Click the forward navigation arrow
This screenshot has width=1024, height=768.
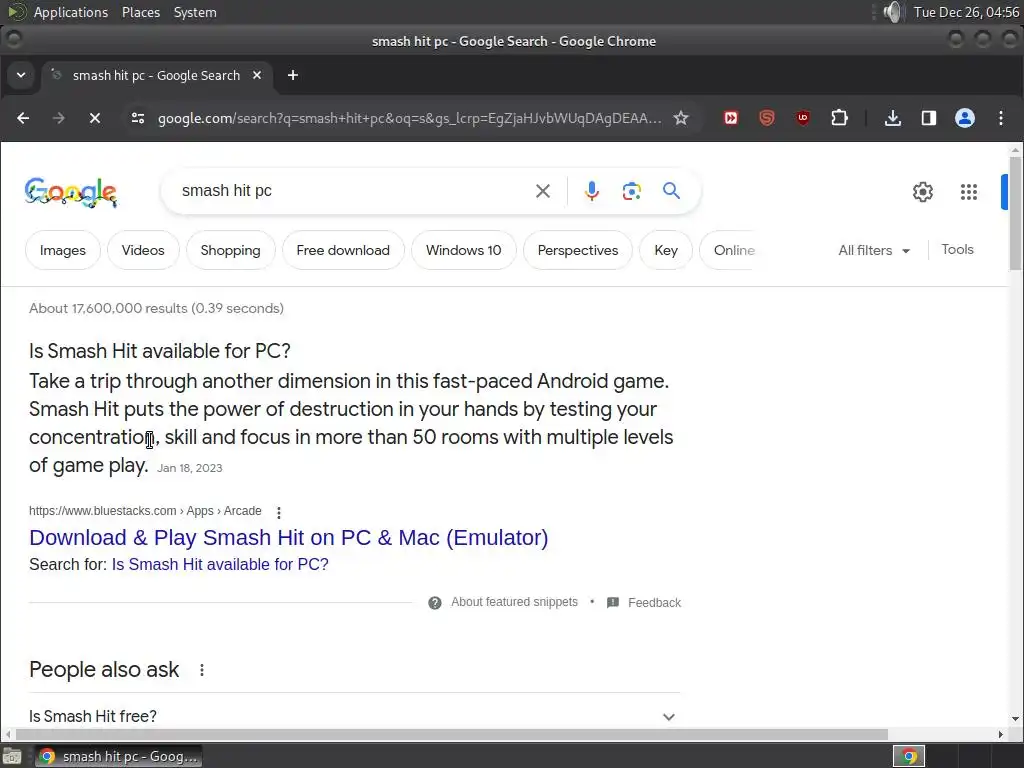coord(59,118)
